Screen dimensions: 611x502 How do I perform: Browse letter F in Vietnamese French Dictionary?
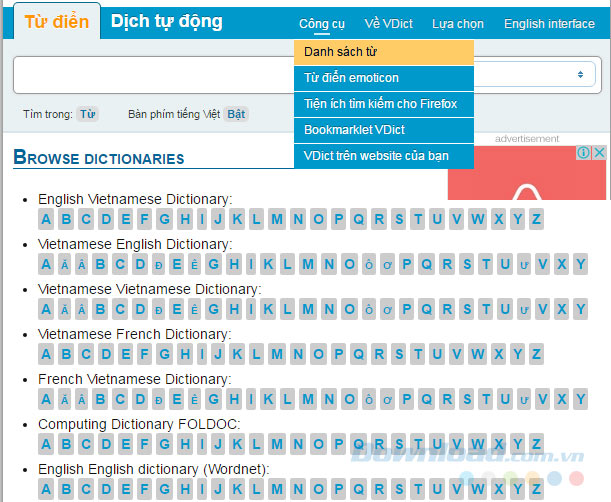tap(144, 354)
